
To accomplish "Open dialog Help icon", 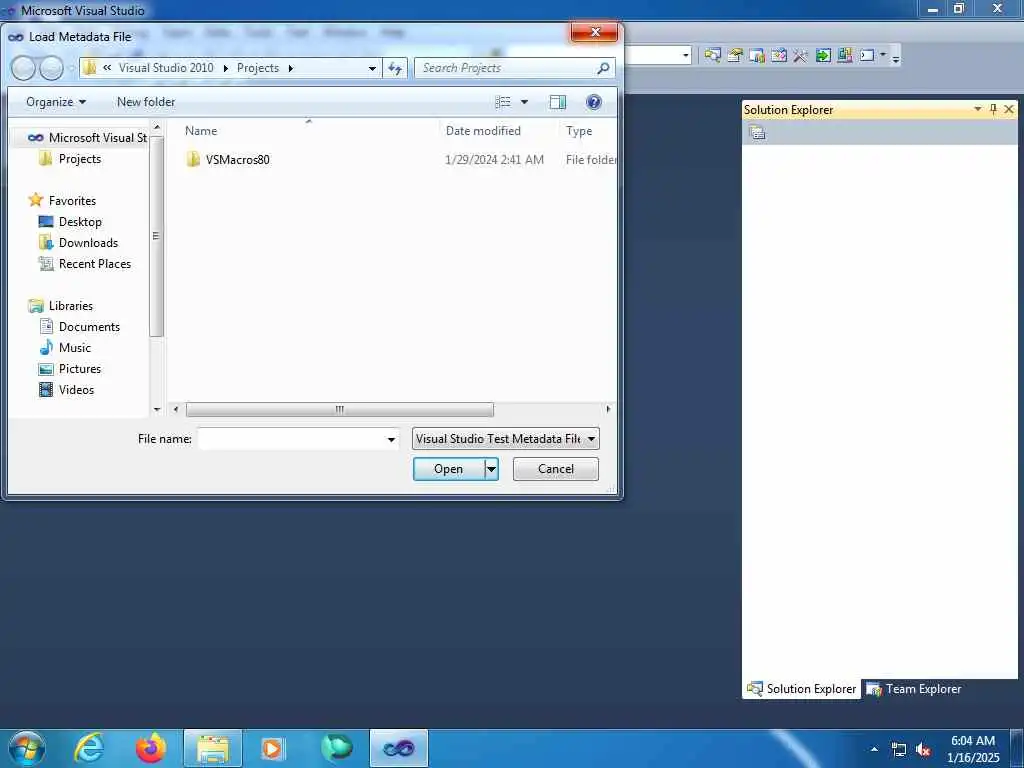I will 594,102.
